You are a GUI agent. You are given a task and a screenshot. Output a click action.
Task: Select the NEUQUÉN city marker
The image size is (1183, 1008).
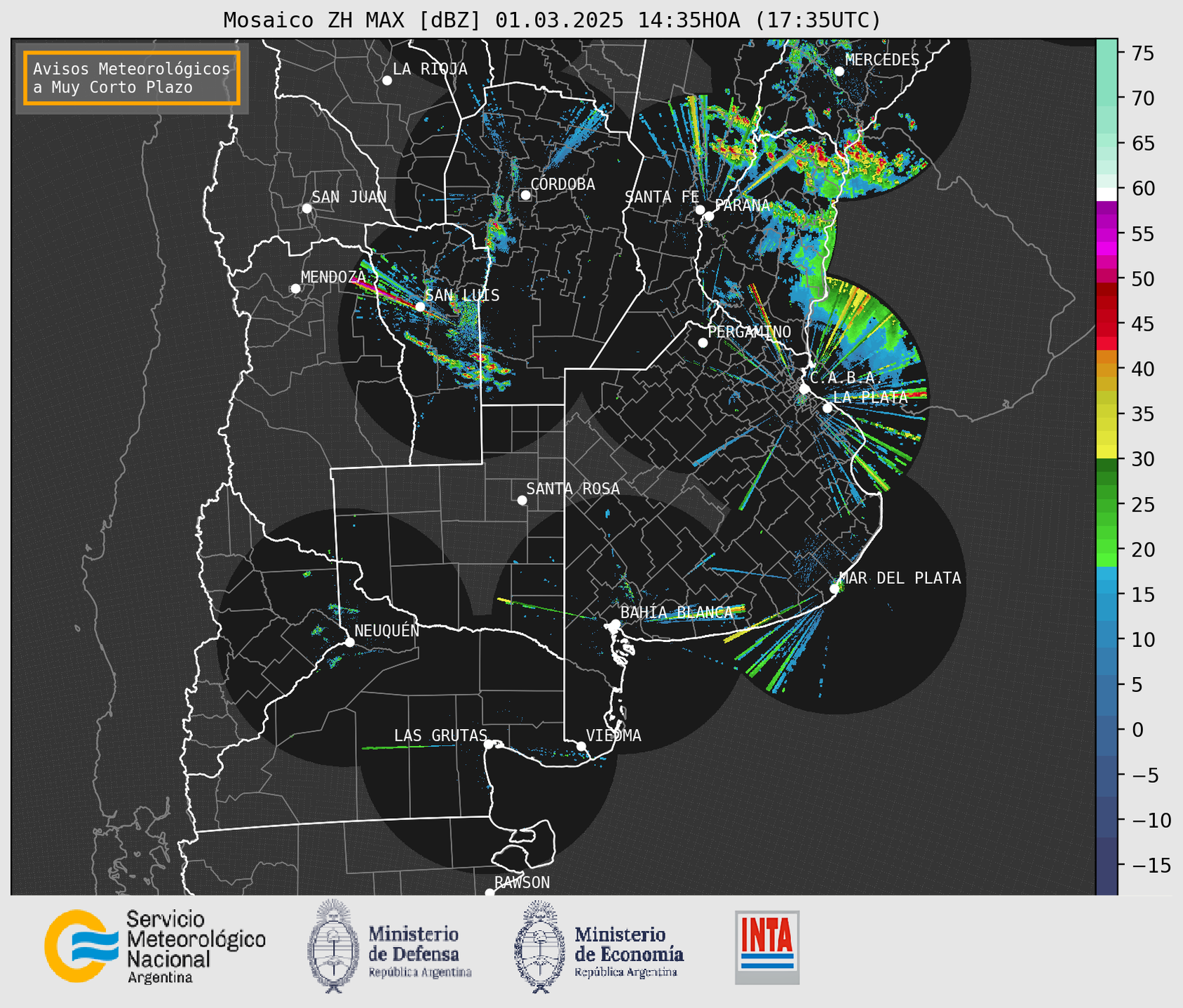349,642
